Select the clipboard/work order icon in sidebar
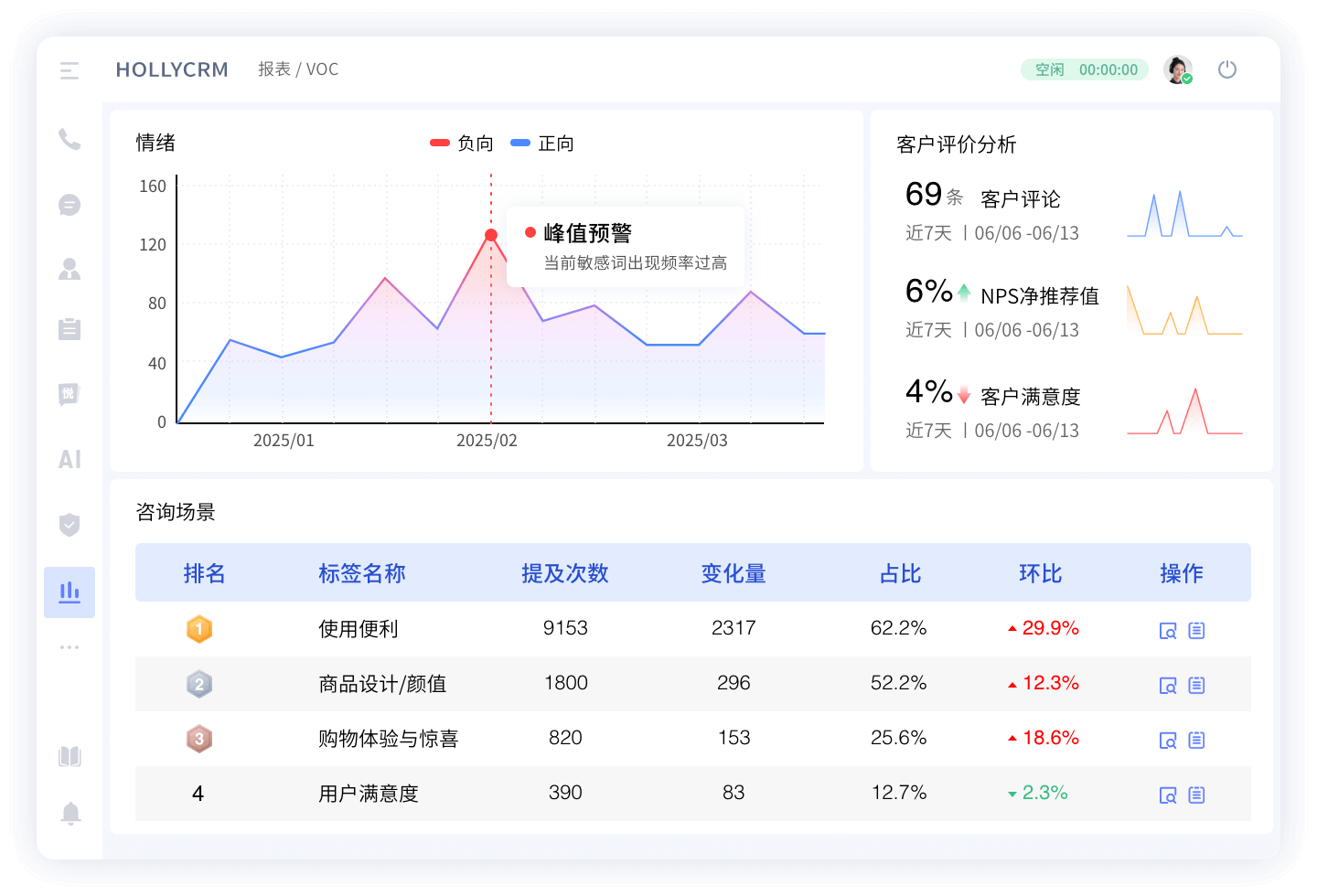This screenshot has height=896, width=1317. coord(69,329)
